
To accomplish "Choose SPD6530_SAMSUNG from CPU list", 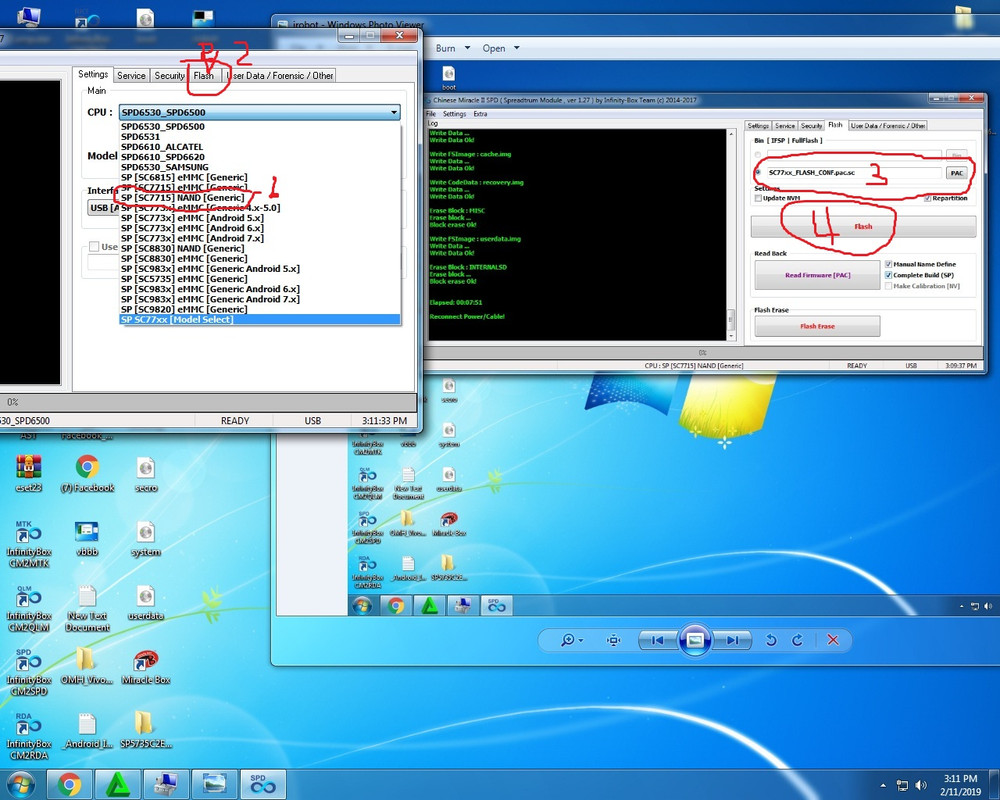I will click(x=260, y=167).
